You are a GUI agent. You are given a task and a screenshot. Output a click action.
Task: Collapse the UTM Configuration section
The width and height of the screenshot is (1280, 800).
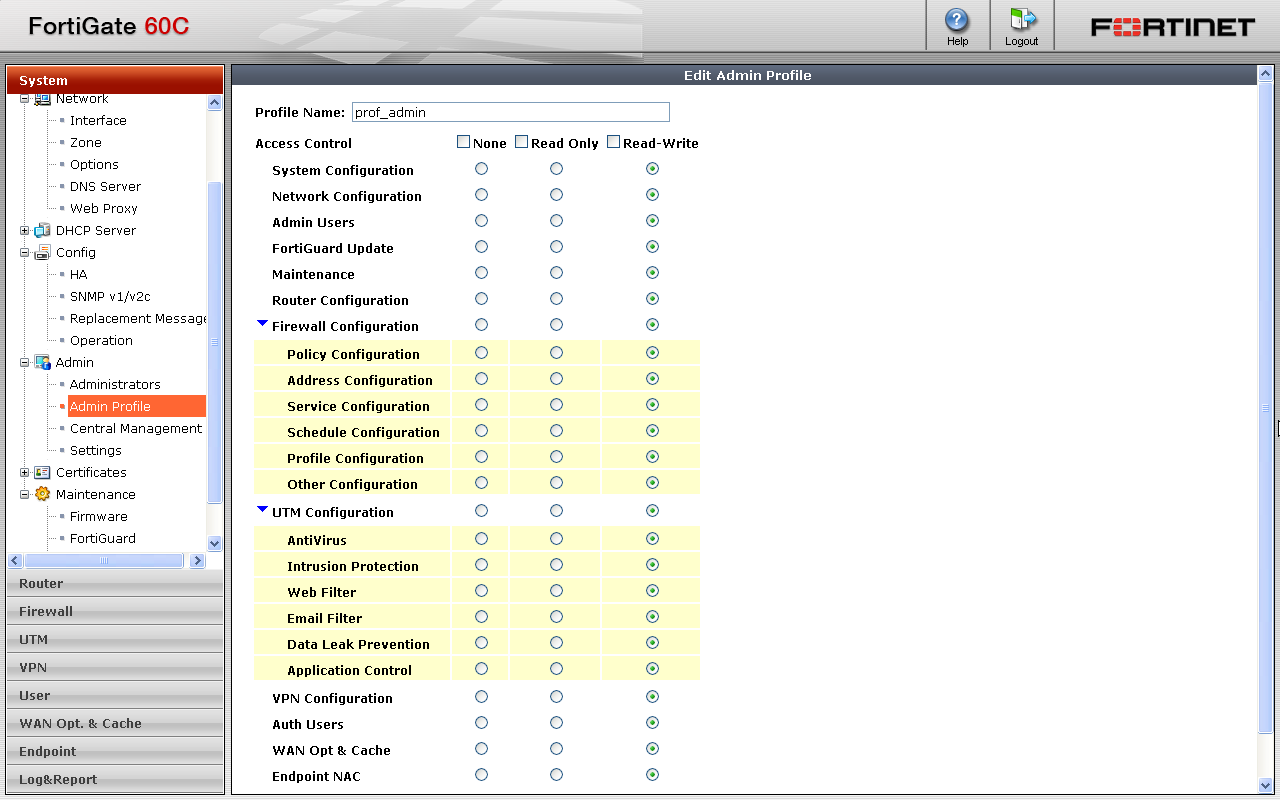click(x=262, y=509)
